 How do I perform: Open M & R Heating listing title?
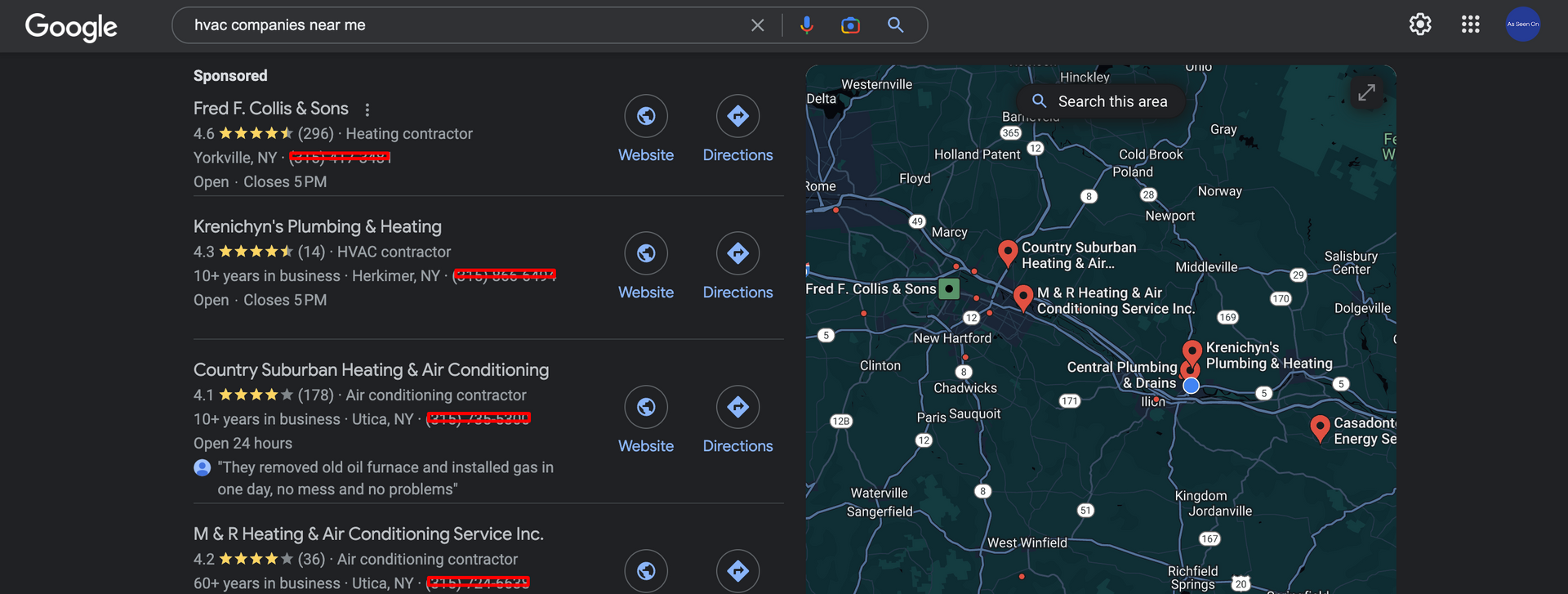[368, 534]
